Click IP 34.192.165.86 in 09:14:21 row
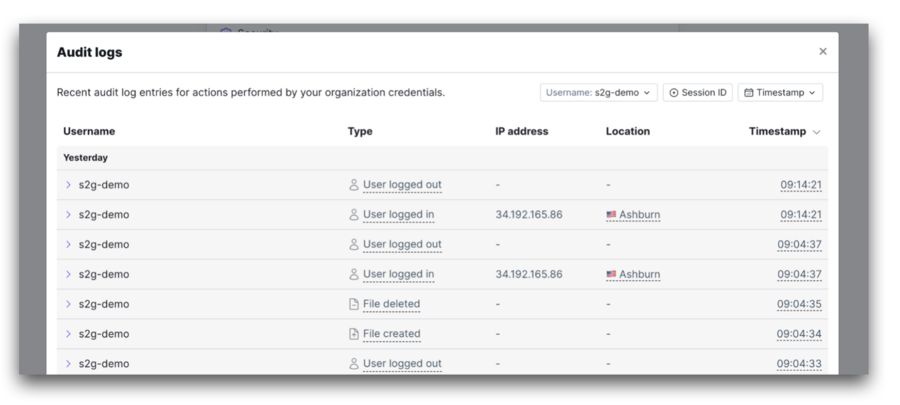 pyautogui.click(x=529, y=215)
